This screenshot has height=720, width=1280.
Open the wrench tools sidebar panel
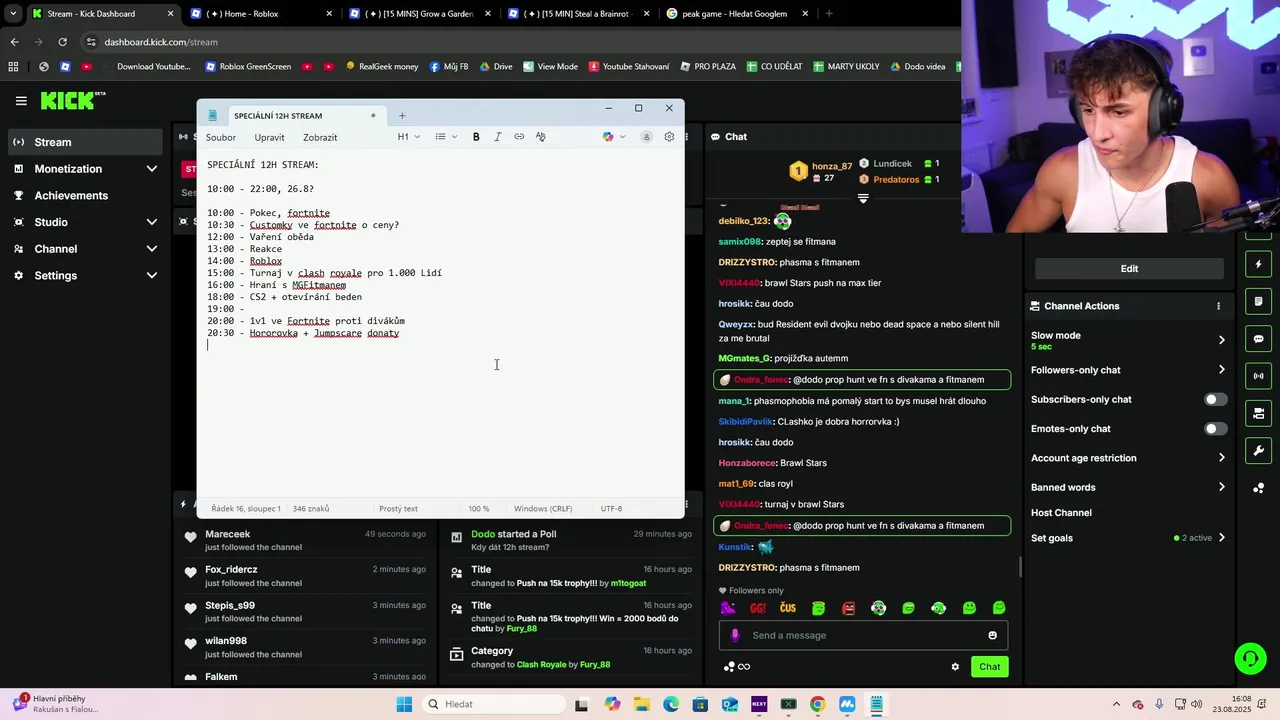pos(1259,451)
